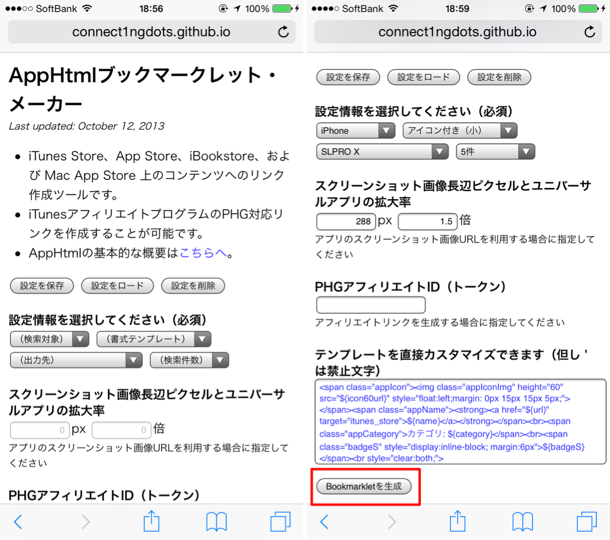Click Last updated: October 12, 2013 text

(87, 126)
